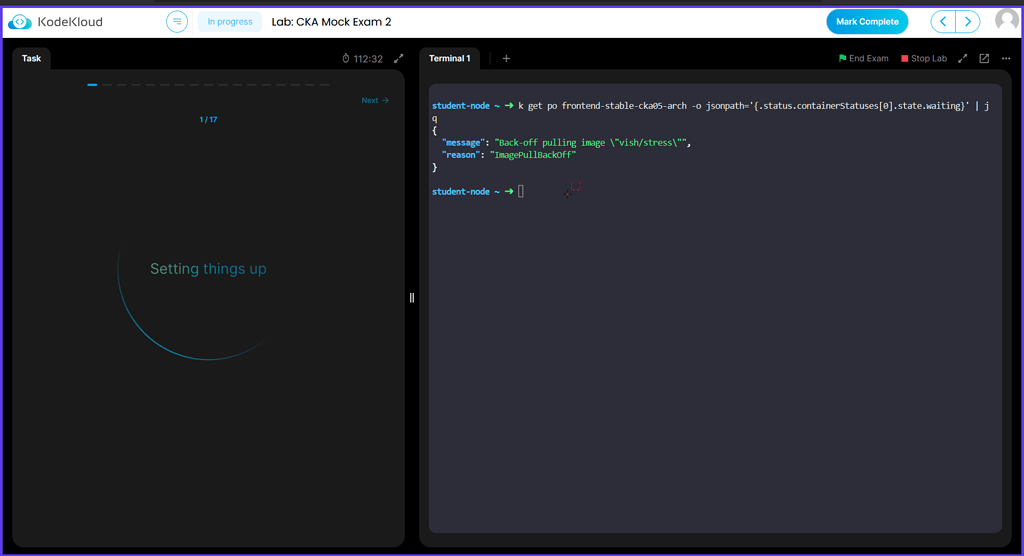This screenshot has width=1024, height=556.
Task: Click the Stop Lab button
Action: [x=924, y=59]
